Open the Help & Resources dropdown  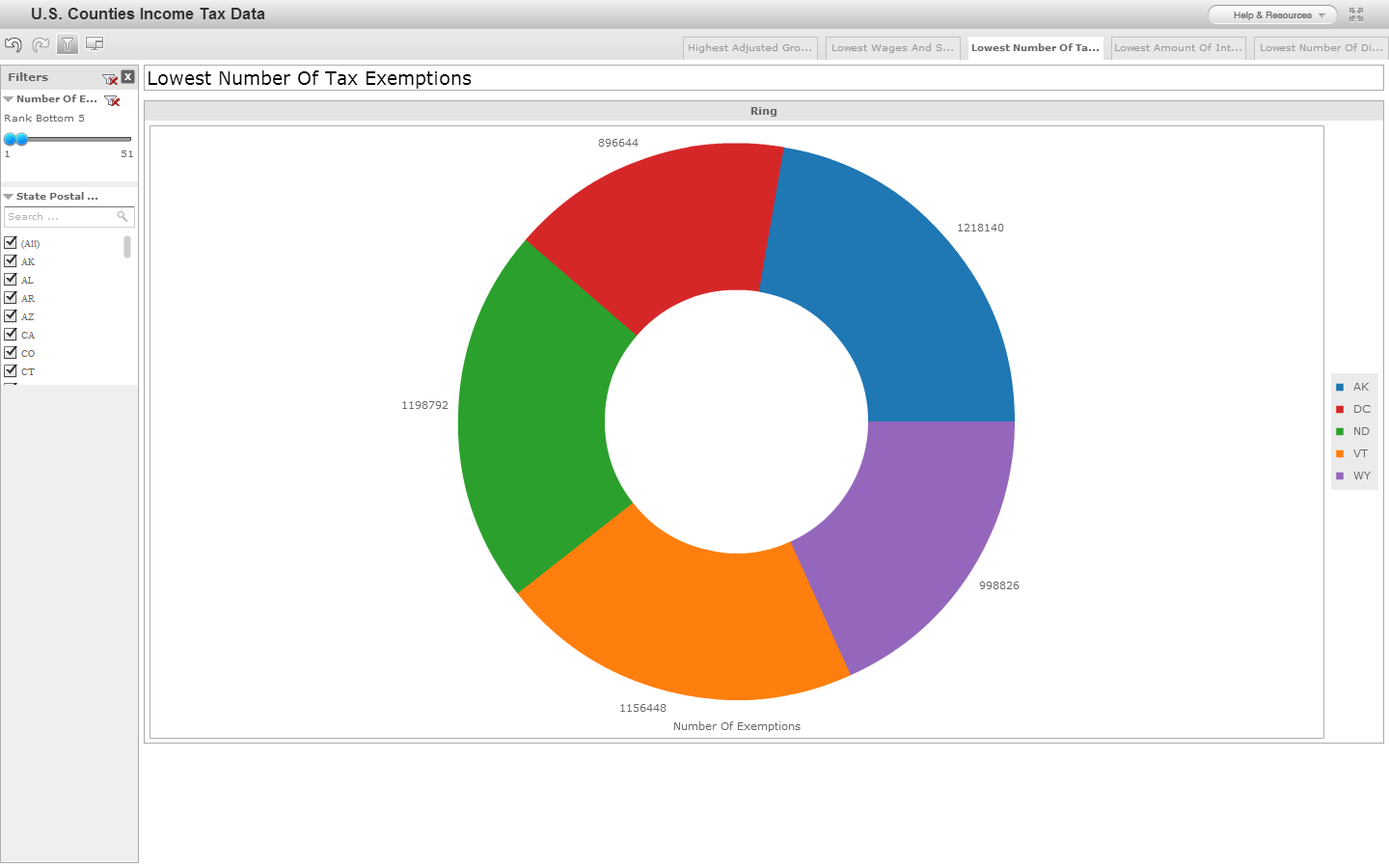[1272, 15]
